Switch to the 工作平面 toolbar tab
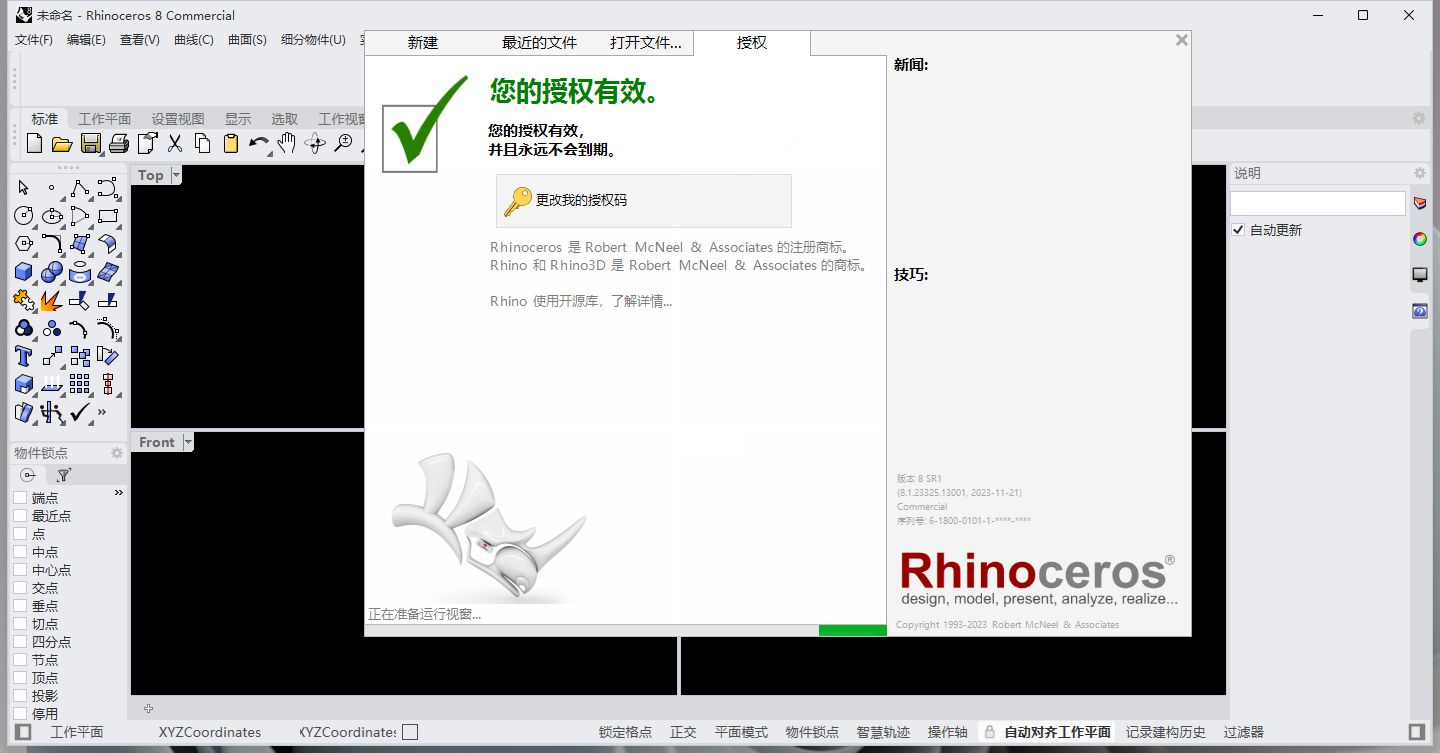The height and width of the screenshot is (753, 1440). [105, 119]
